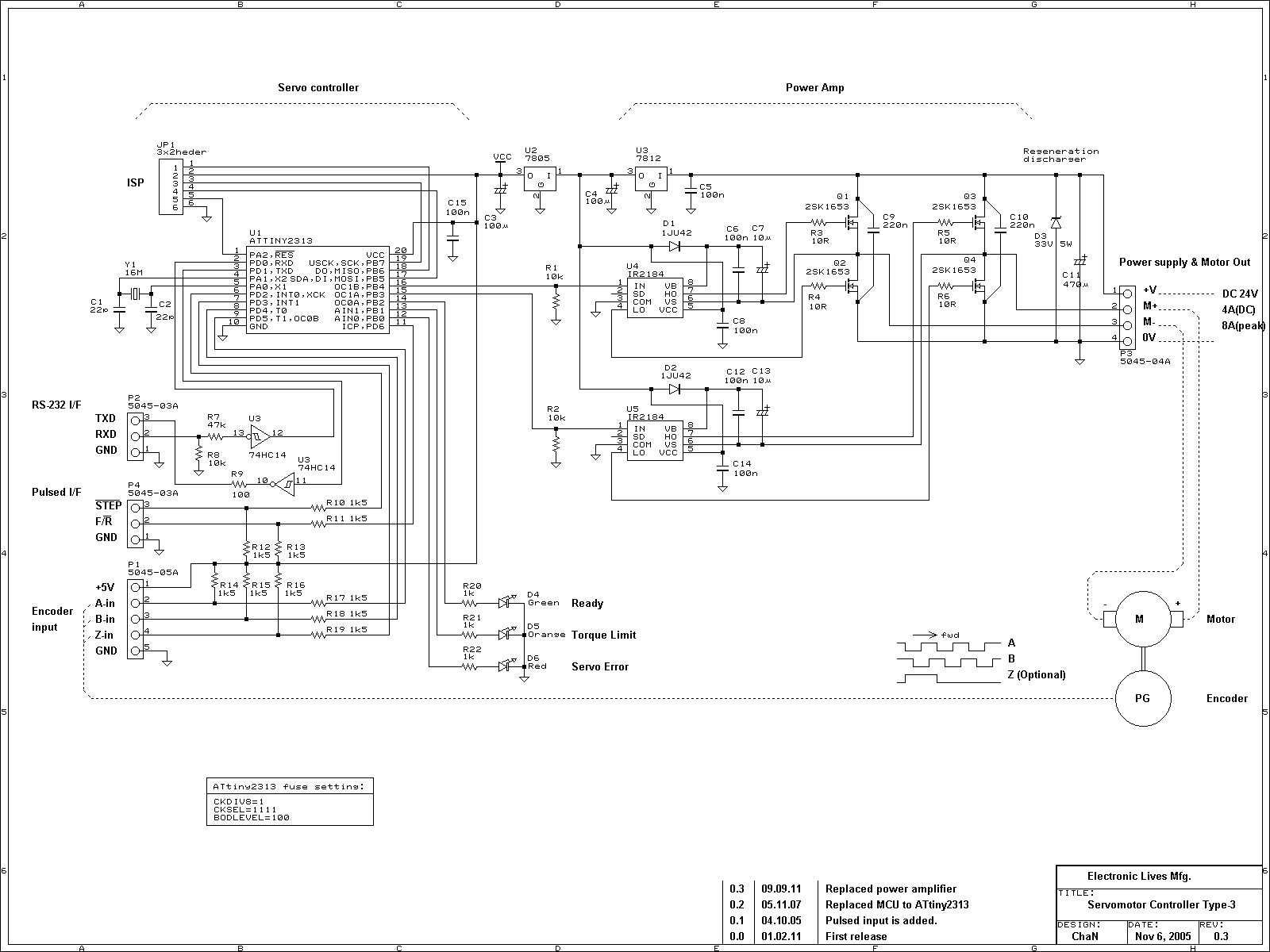Click the PG encoder circle symbol
Viewport: 1270px width, 952px height.
click(1142, 698)
